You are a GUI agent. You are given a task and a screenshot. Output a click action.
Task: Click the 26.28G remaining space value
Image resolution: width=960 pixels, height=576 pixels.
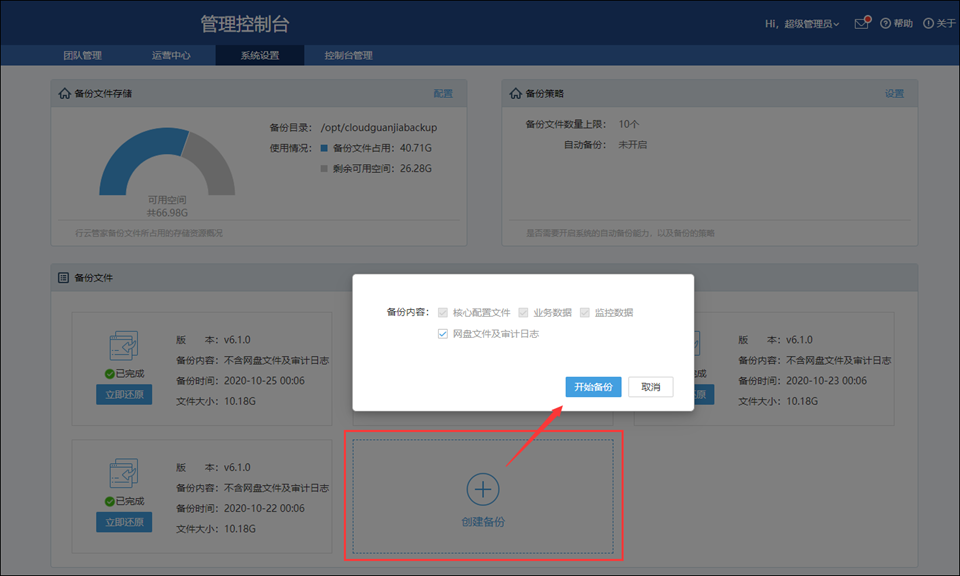coord(416,168)
